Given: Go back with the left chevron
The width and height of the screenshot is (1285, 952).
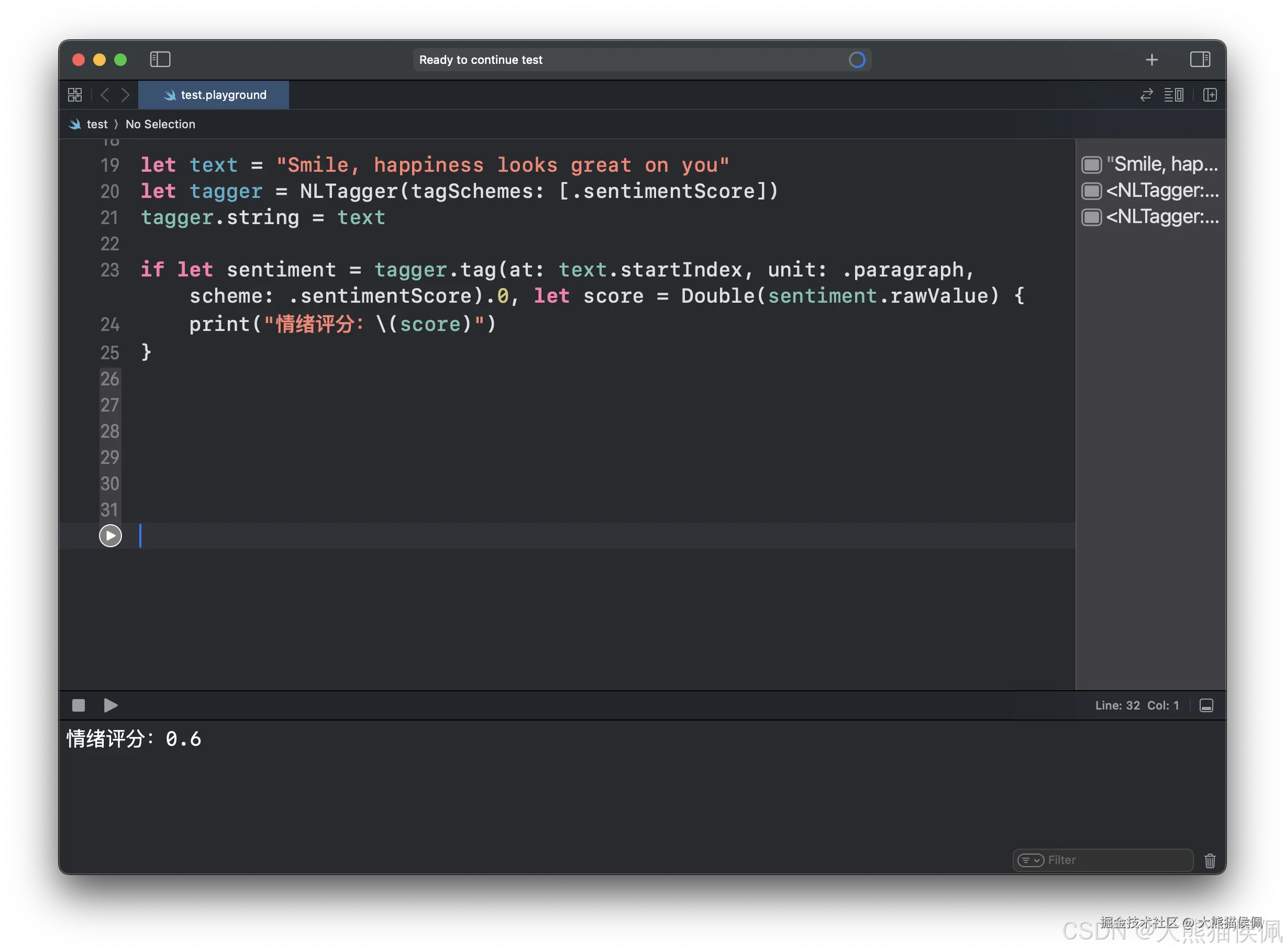Looking at the screenshot, I should pyautogui.click(x=105, y=95).
